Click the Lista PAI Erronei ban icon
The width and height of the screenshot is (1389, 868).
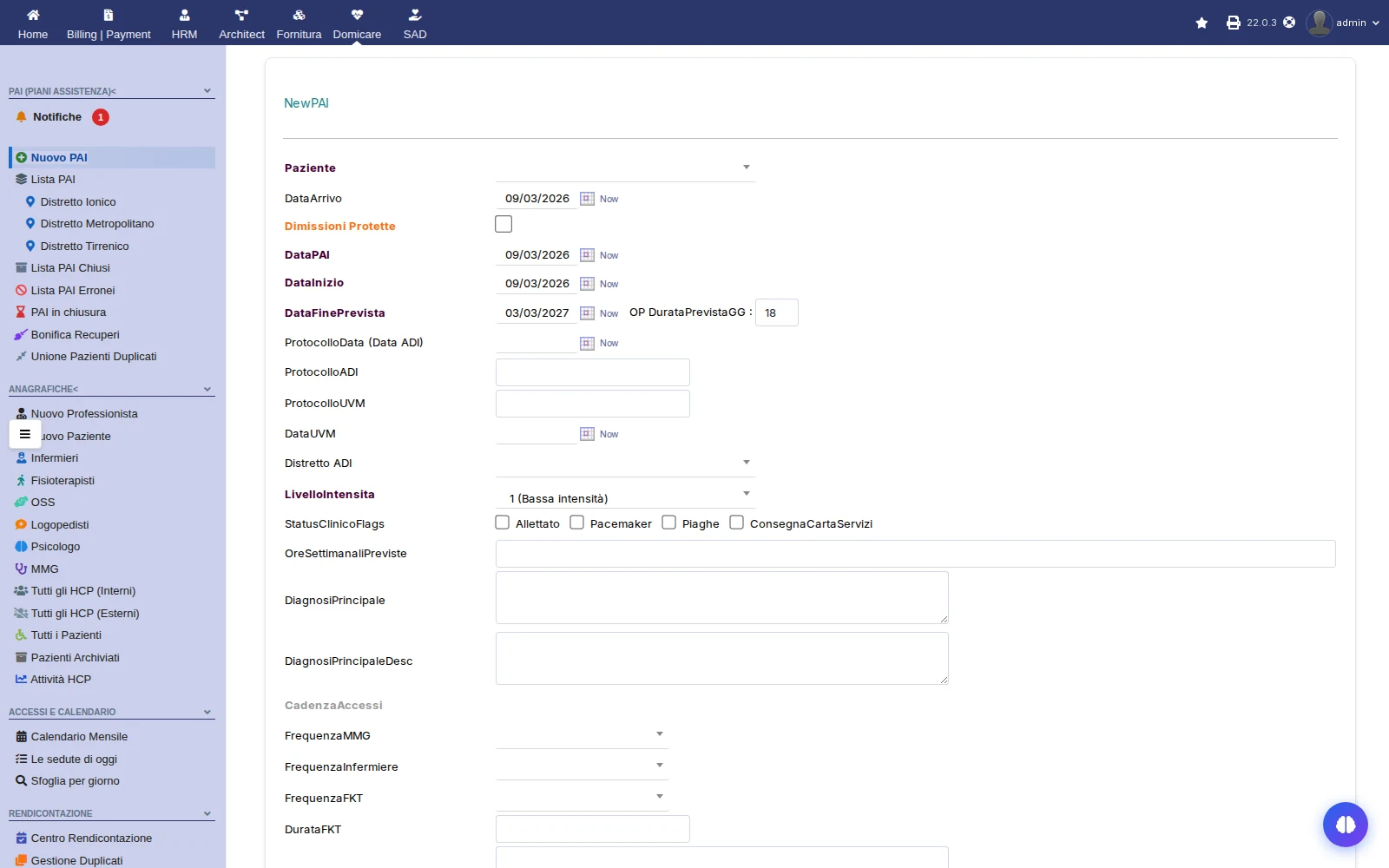(x=21, y=291)
